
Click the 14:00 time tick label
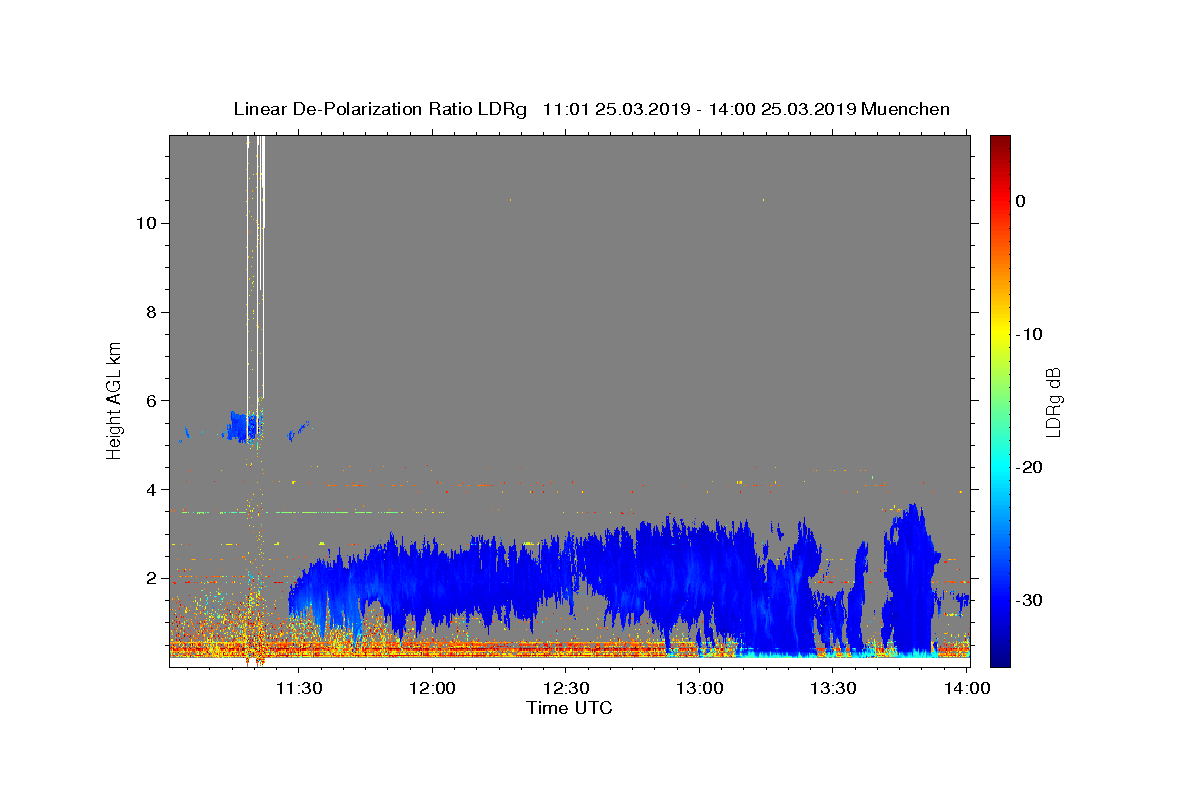(x=967, y=688)
